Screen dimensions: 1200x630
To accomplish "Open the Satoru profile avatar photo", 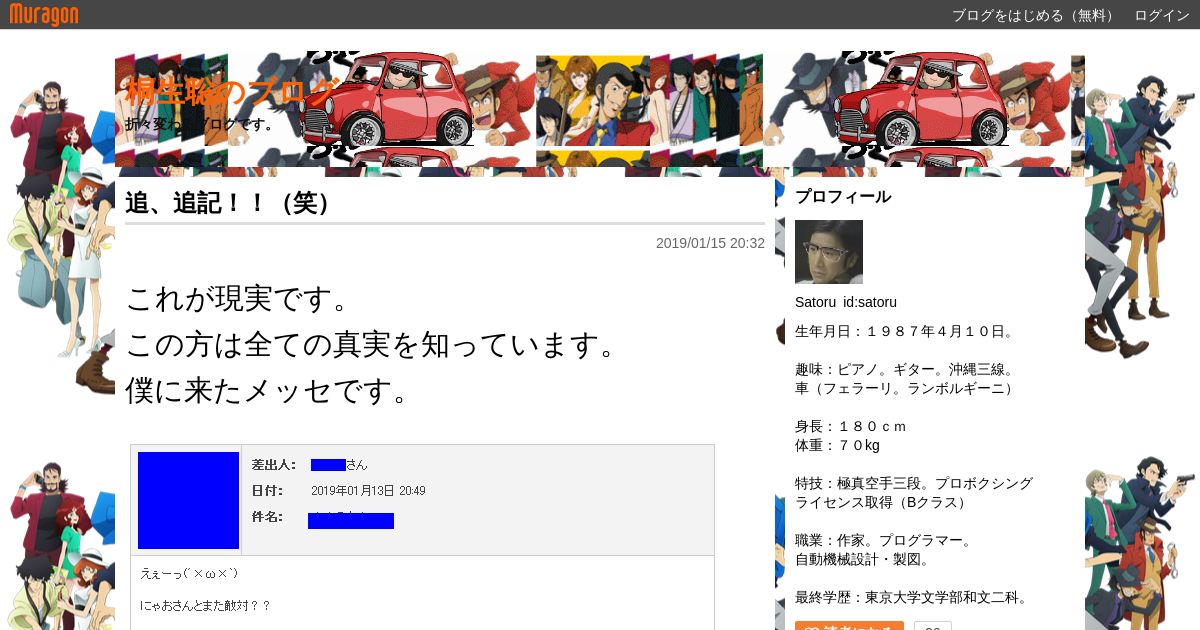I will pyautogui.click(x=829, y=252).
